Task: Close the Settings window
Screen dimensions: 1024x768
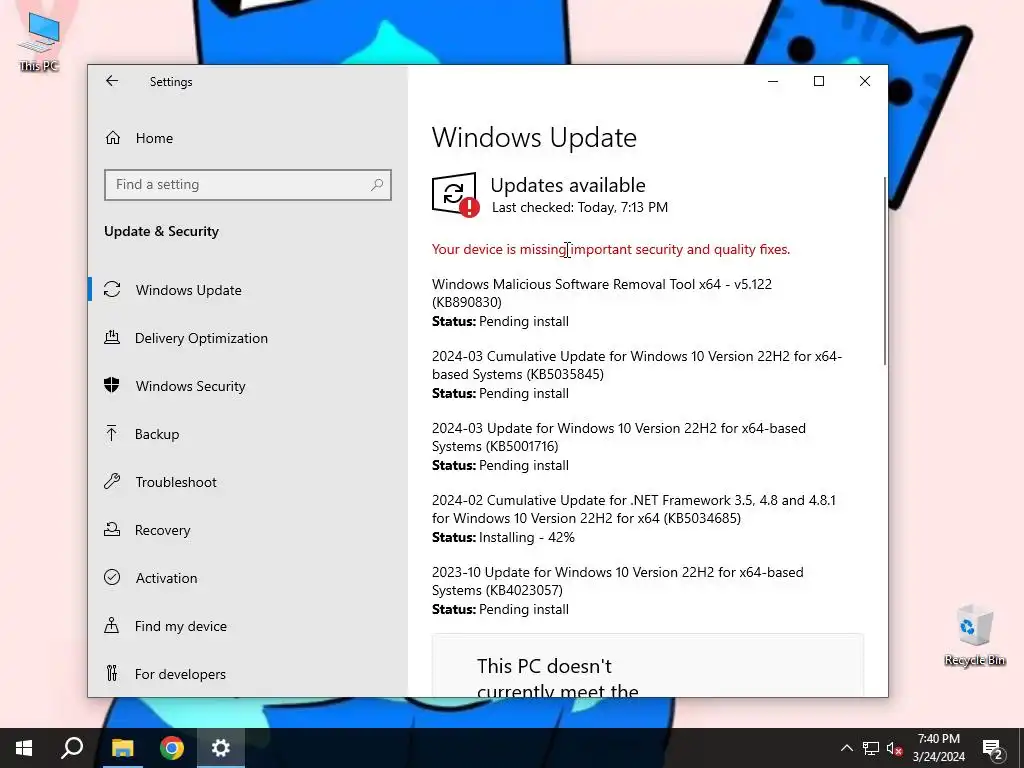Action: [x=865, y=81]
